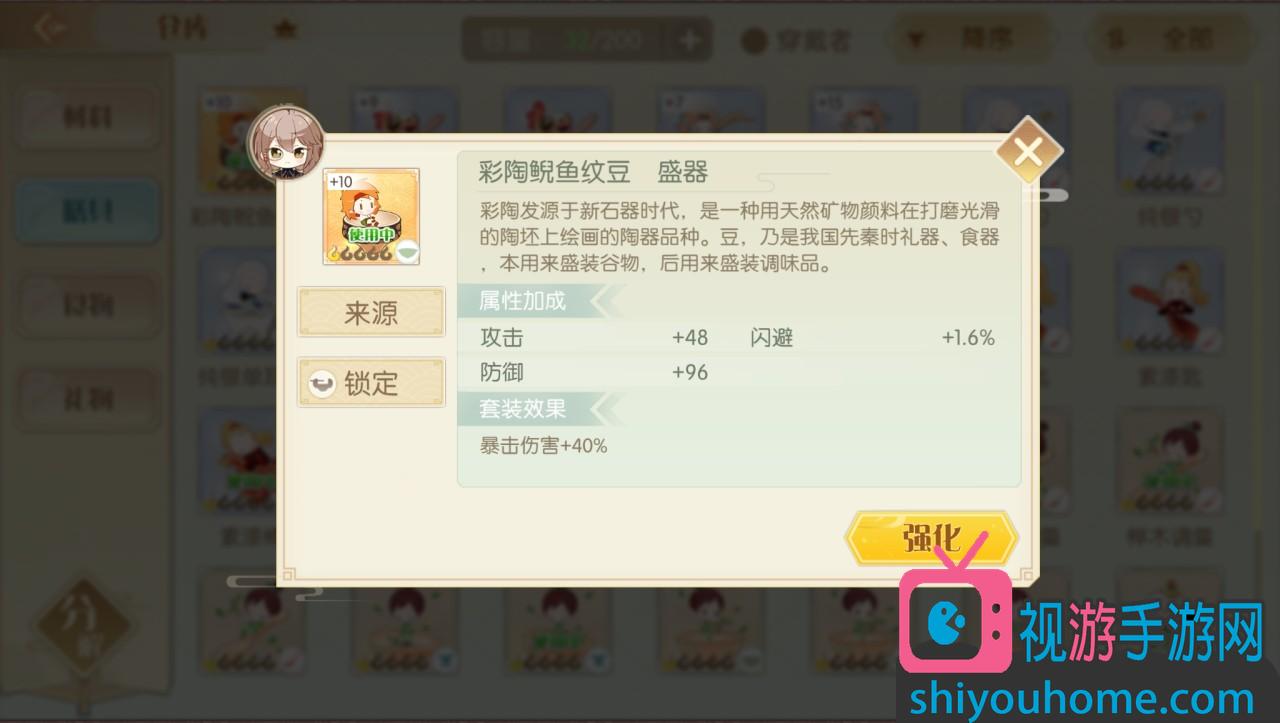Click the lock icon in 锁定 button

click(321, 384)
